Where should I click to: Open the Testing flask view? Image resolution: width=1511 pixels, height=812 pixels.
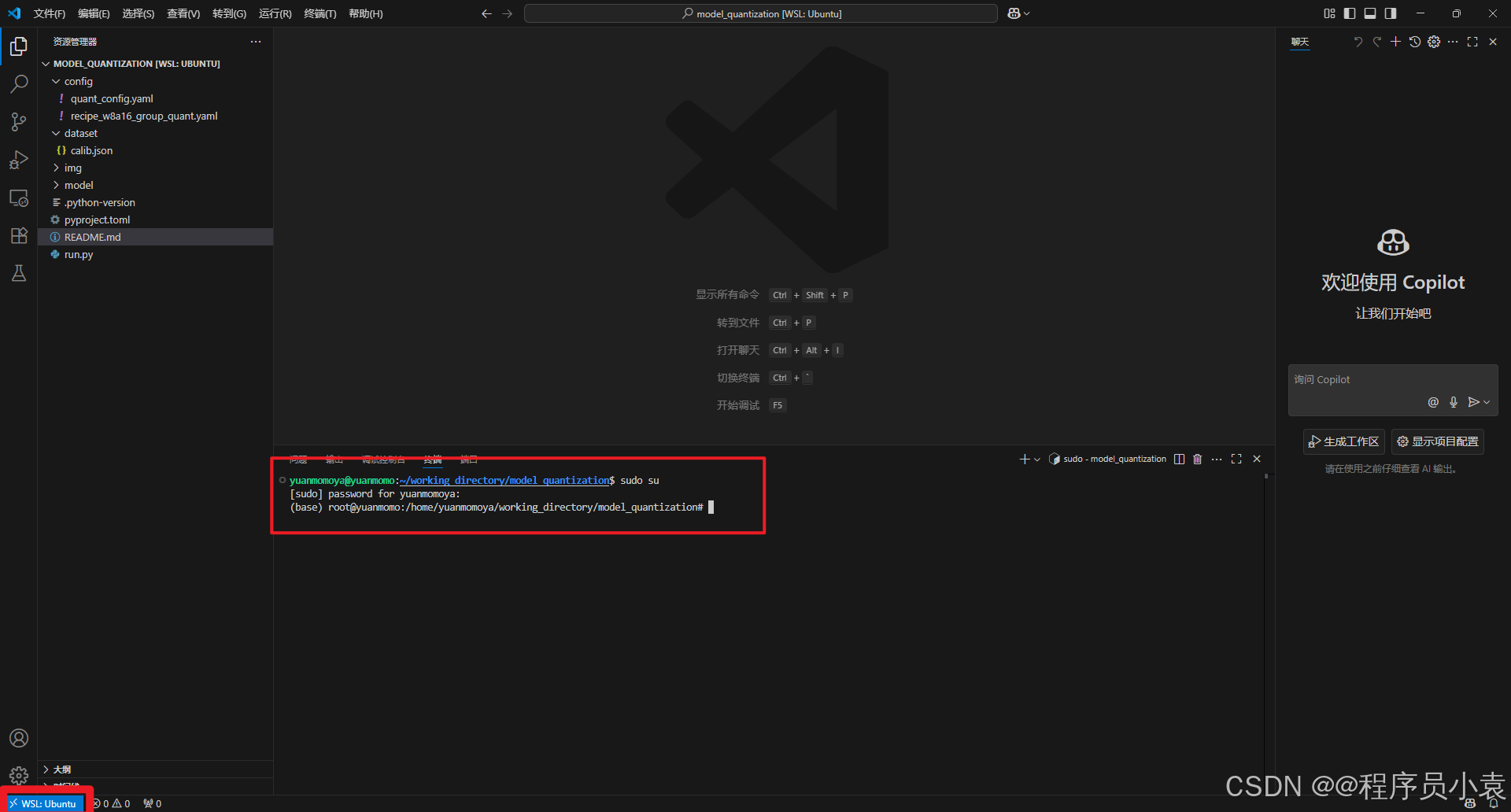click(x=19, y=273)
